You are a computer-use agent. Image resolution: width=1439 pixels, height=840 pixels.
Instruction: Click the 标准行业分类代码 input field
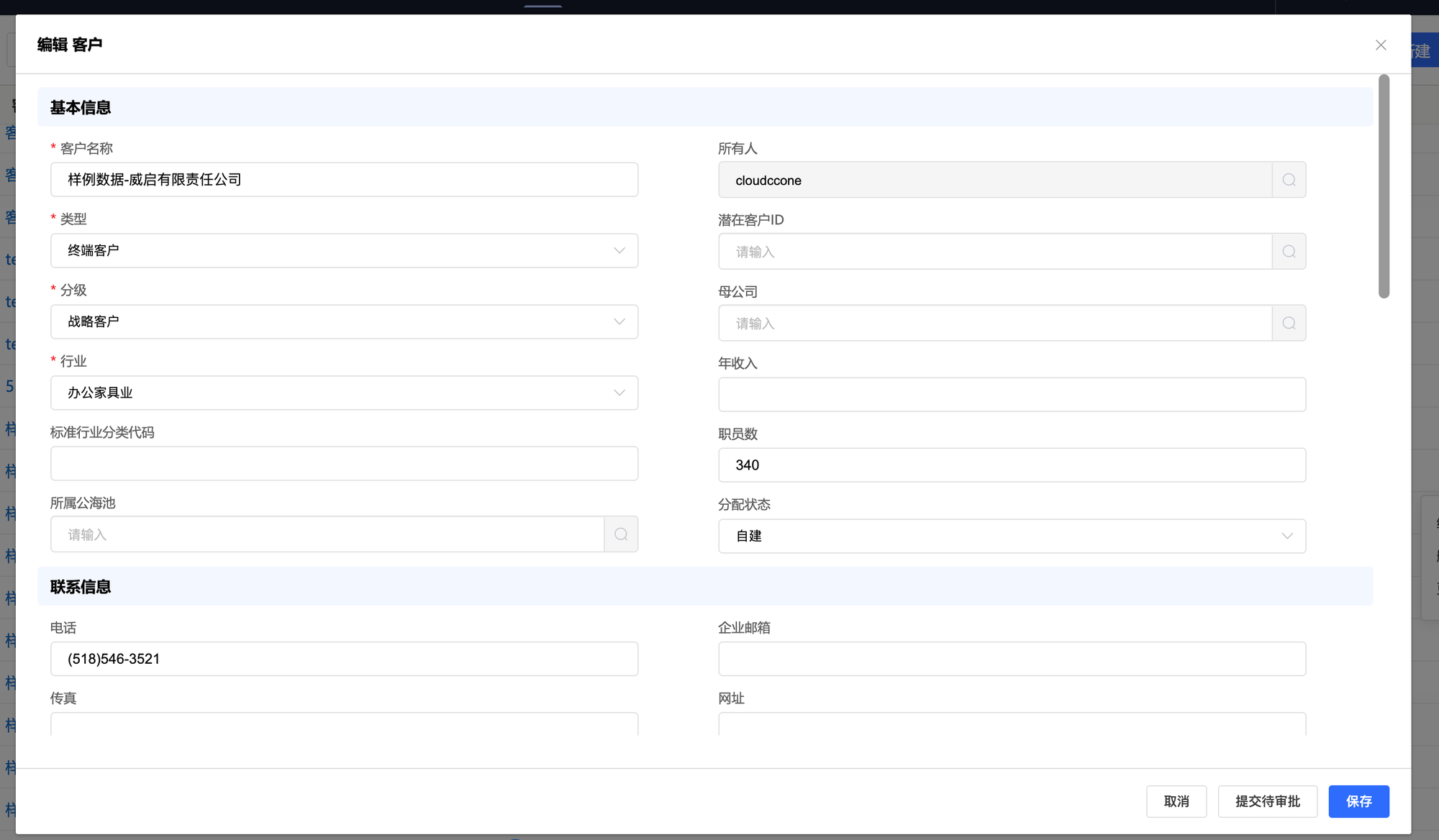click(344, 464)
